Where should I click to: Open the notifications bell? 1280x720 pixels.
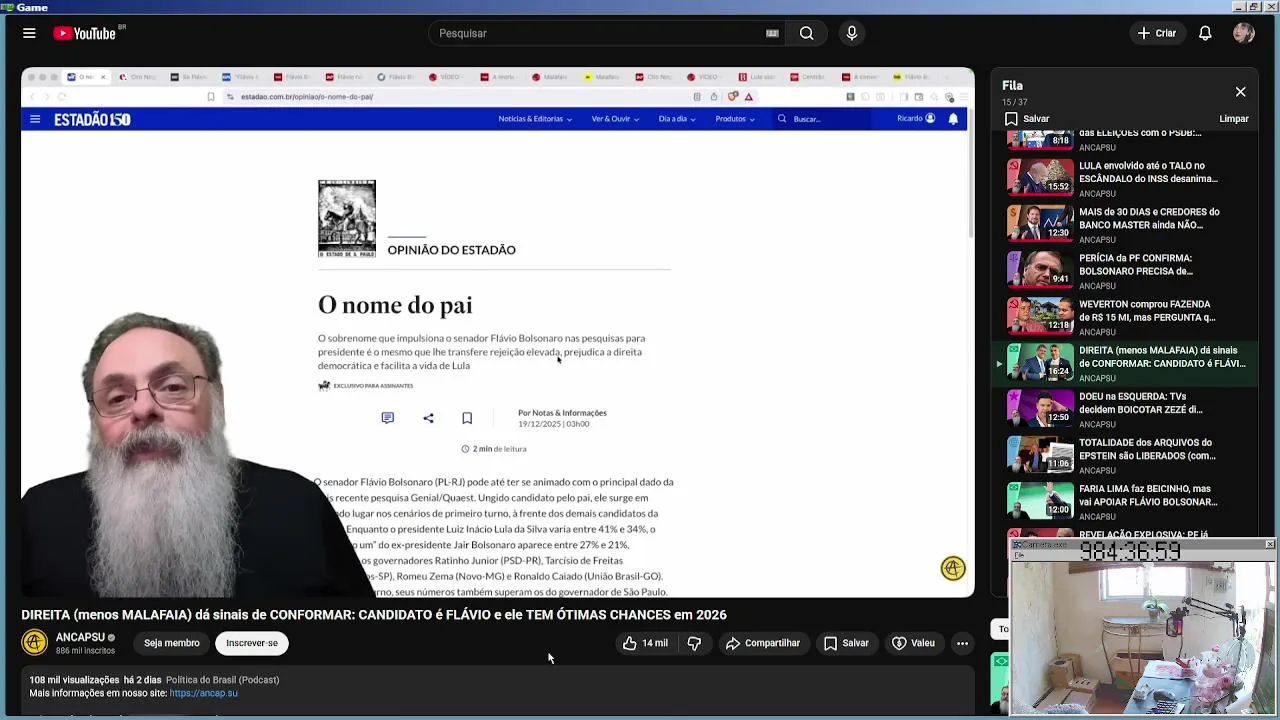point(1205,33)
